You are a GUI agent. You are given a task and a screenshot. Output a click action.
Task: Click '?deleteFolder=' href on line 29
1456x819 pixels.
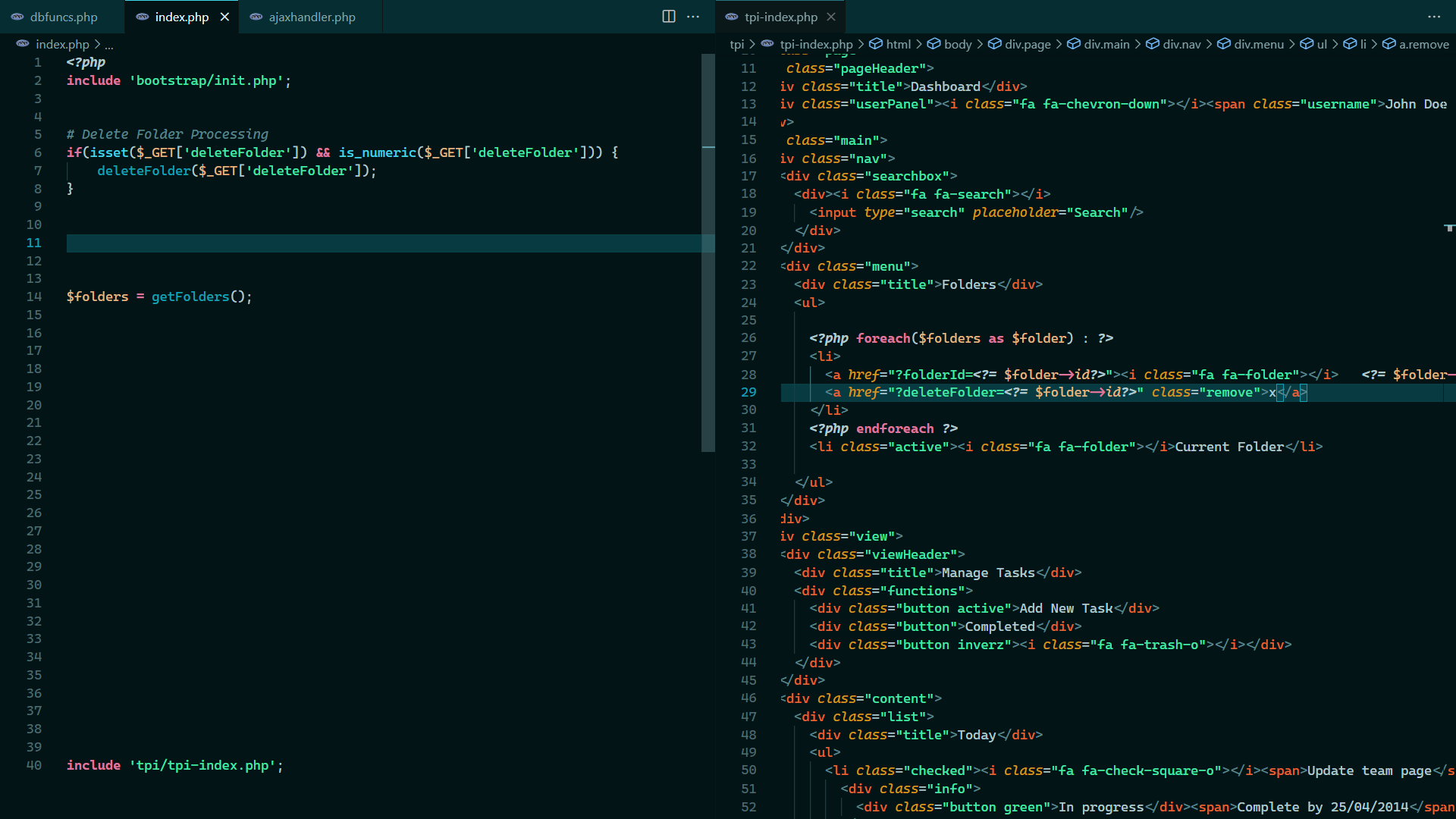(x=949, y=392)
